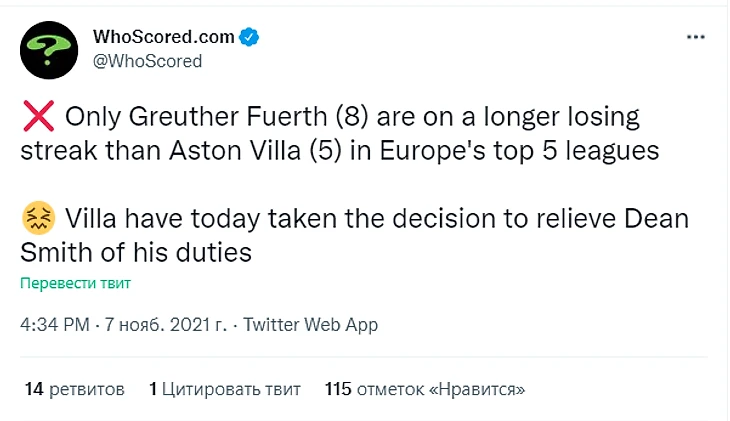
Task: Click 'Twitter Web App' source link
Action: [311, 325]
